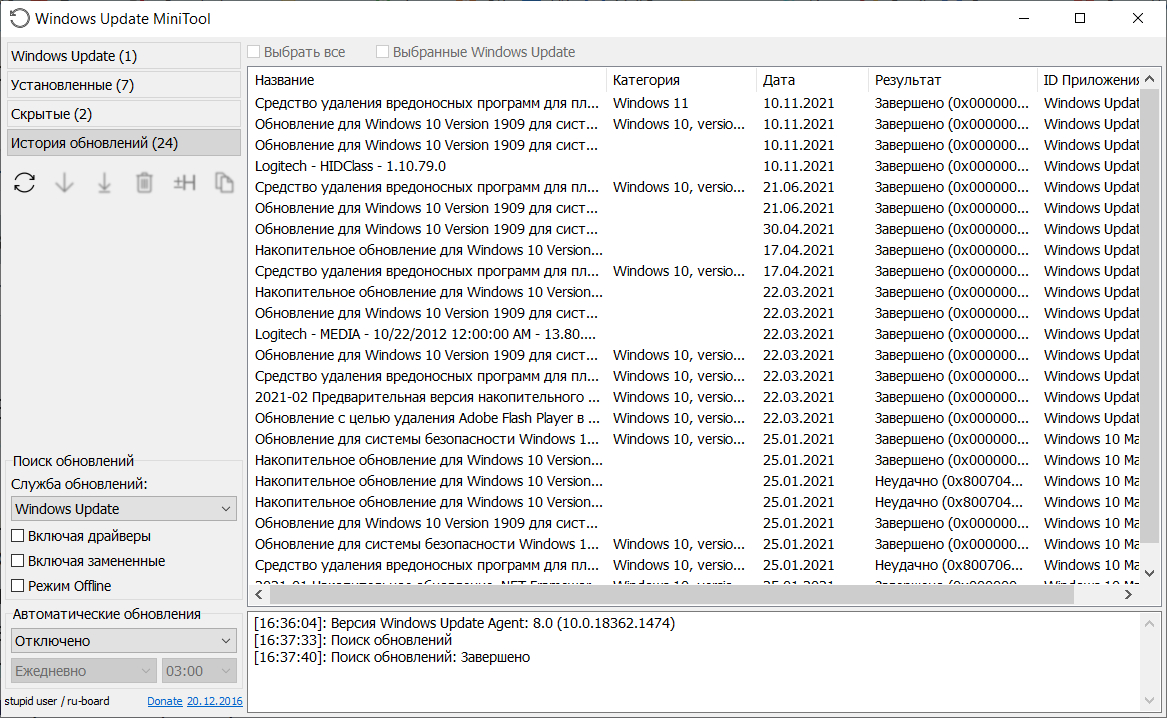Screen dimensions: 1167x718
Task: Select Adobe Flash Player removal update row
Action: click(x=694, y=418)
